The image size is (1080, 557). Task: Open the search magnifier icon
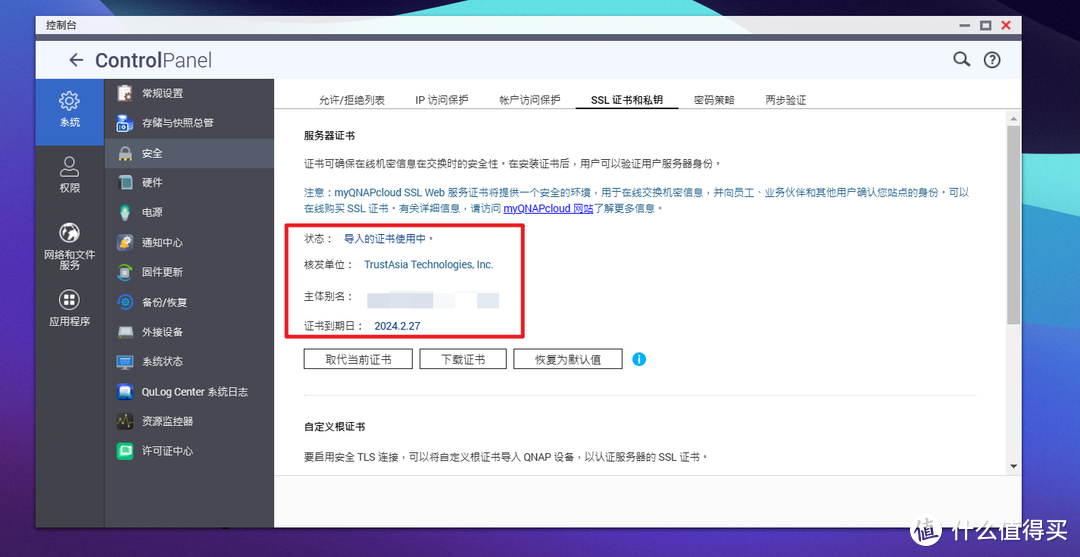click(x=961, y=60)
